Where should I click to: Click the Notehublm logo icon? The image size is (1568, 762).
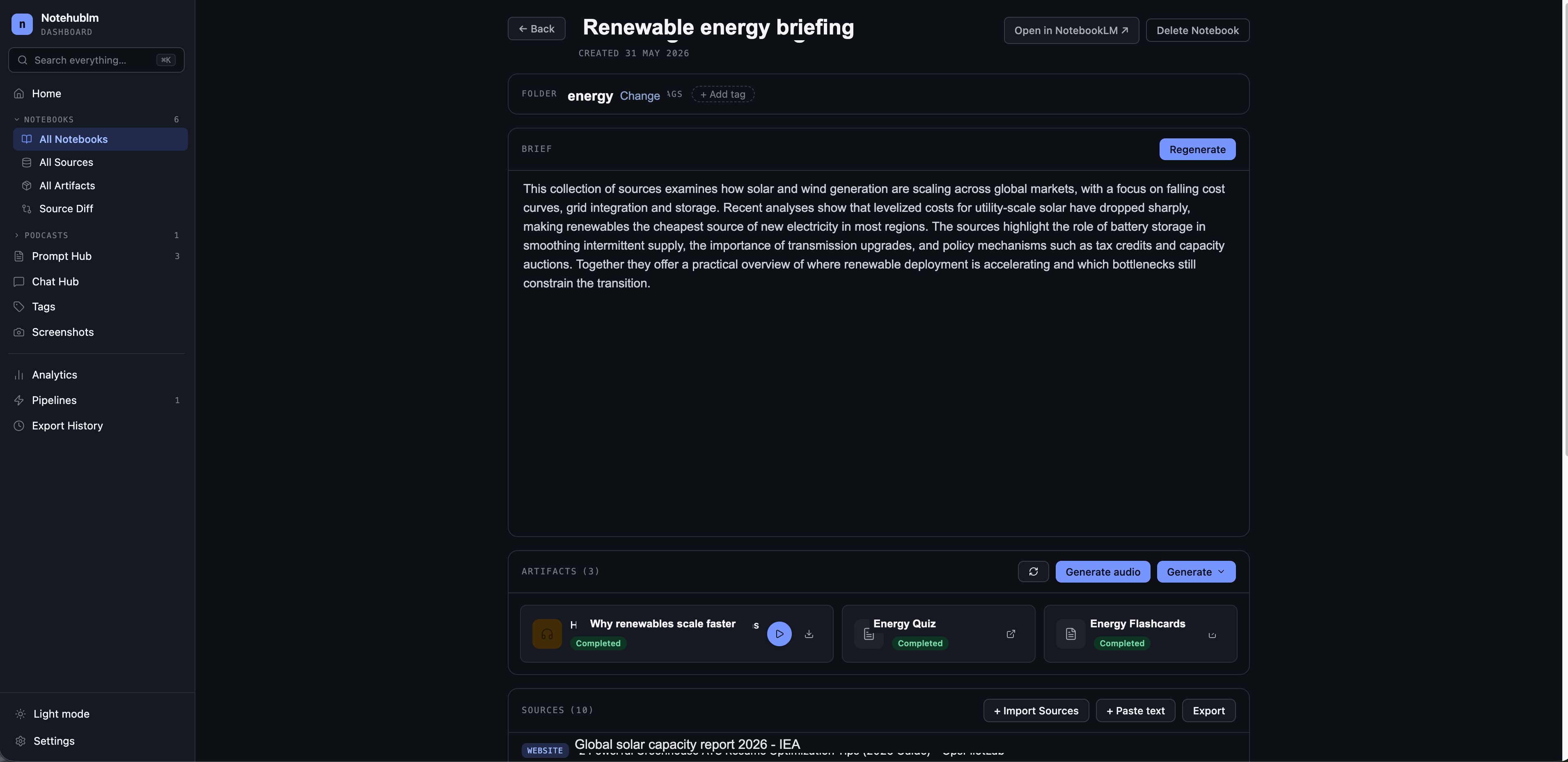click(22, 24)
